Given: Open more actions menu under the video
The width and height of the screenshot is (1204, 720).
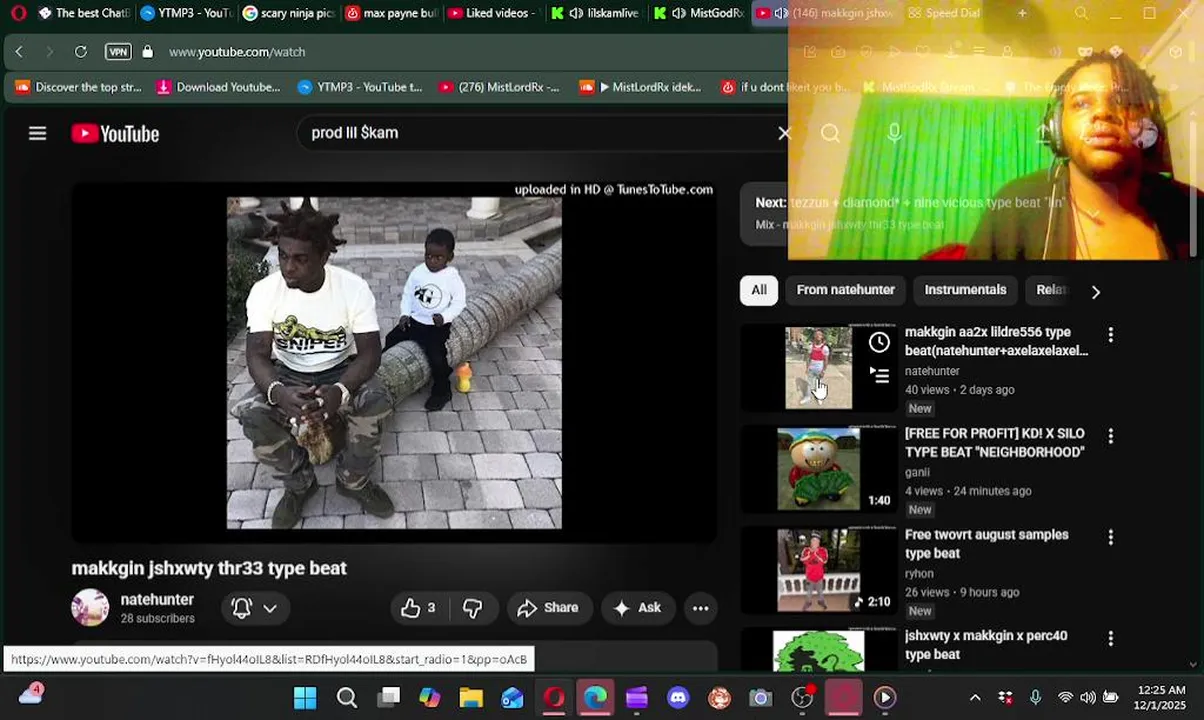Looking at the screenshot, I should click(x=700, y=608).
